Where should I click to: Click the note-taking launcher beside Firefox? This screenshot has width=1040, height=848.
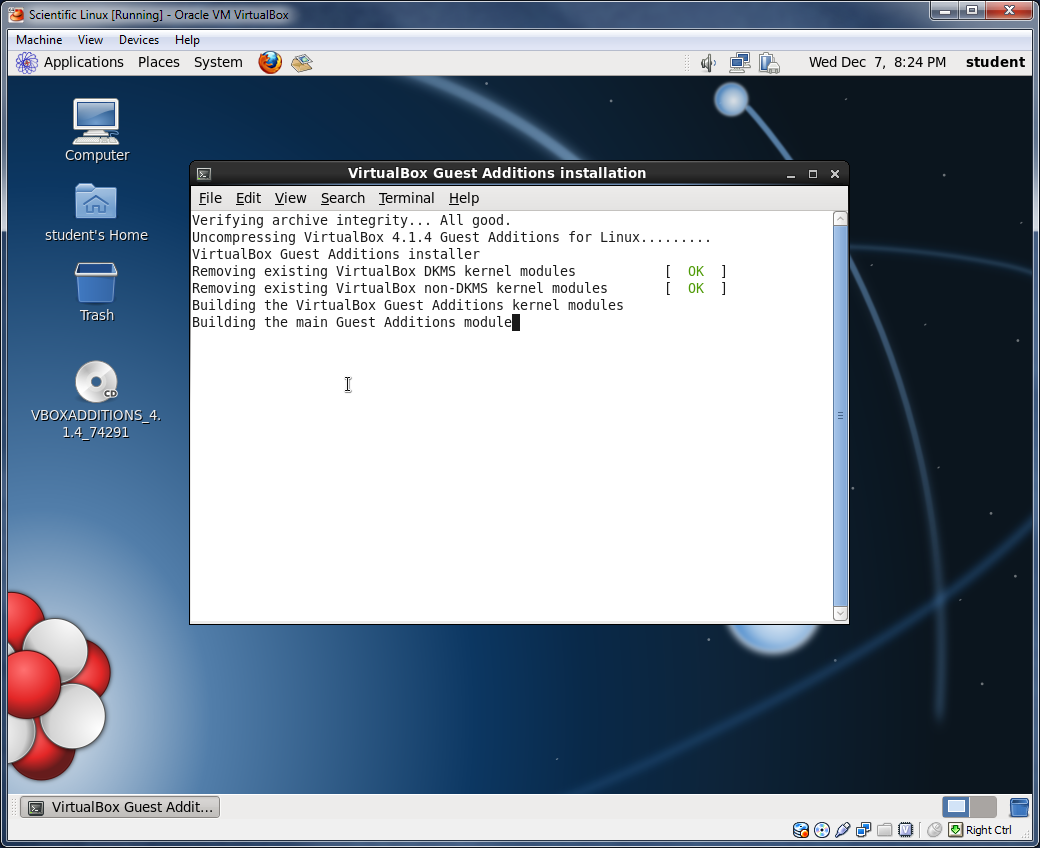302,62
